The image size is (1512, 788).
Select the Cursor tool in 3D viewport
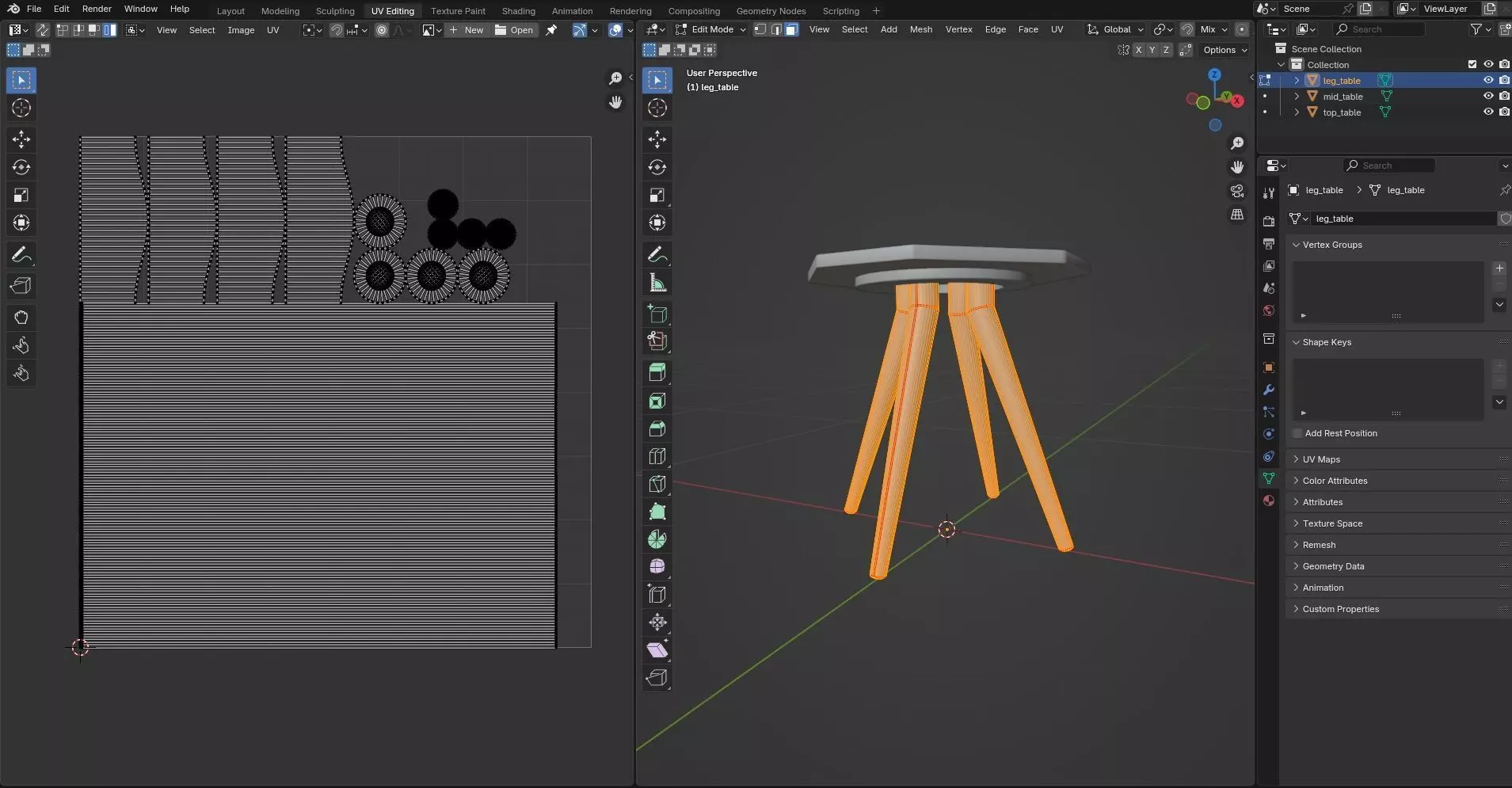click(x=657, y=108)
